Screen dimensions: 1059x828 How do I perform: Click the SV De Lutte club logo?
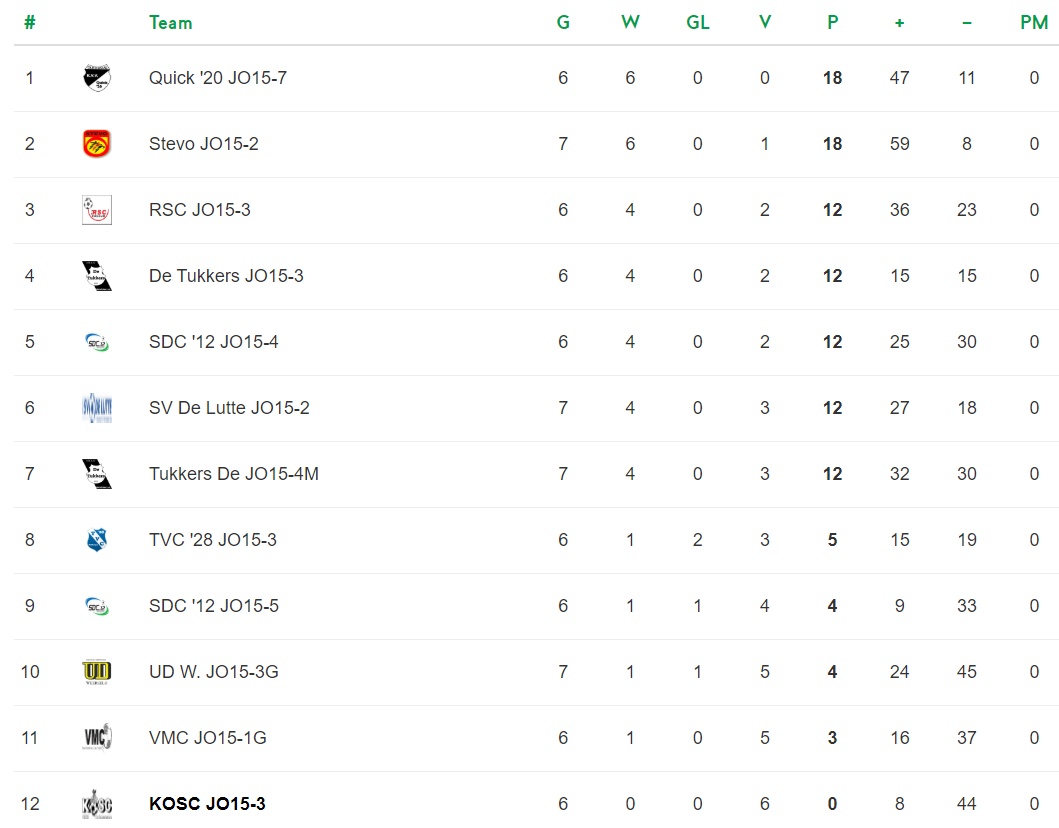(97, 408)
